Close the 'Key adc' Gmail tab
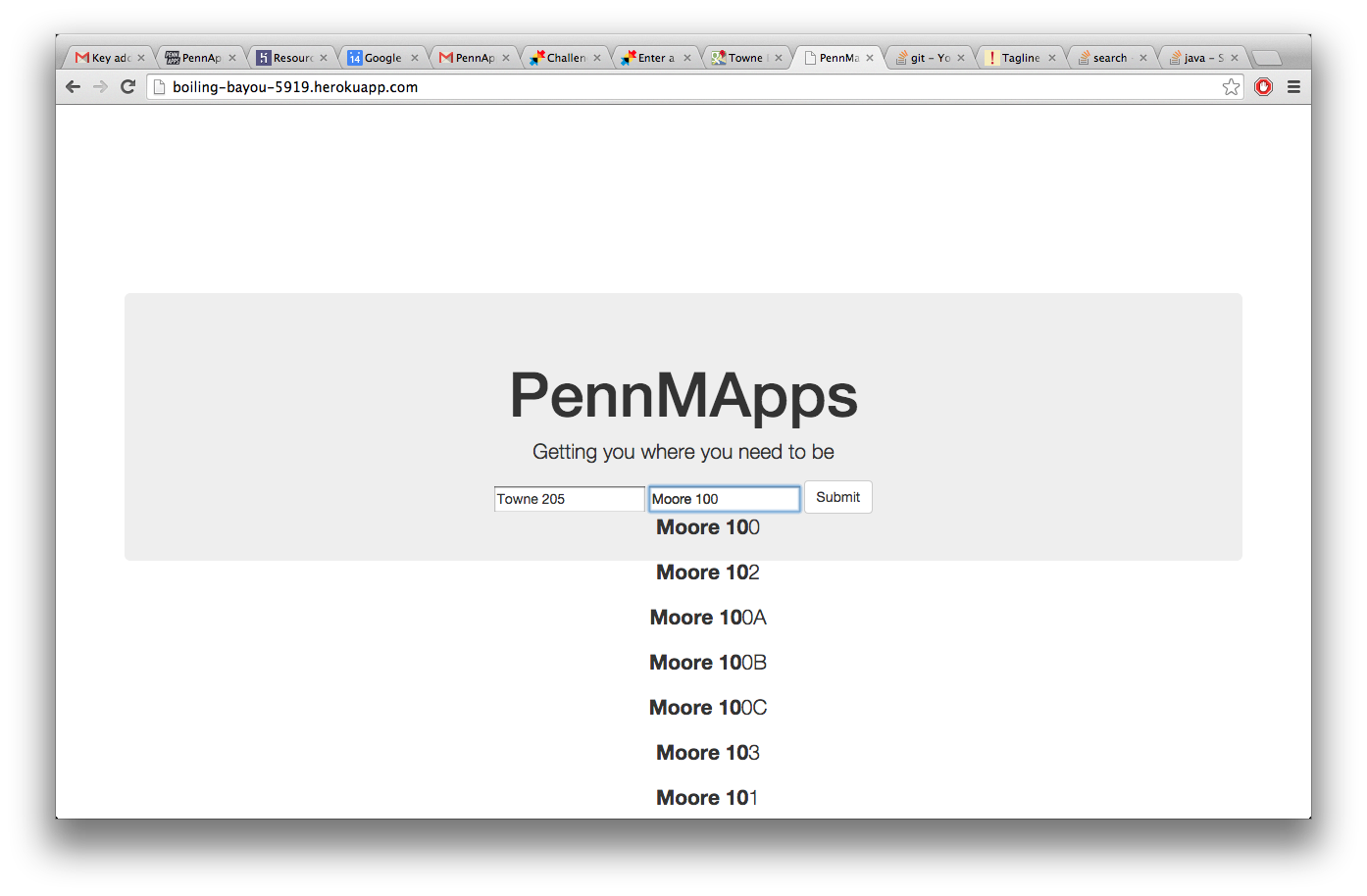The width and height of the screenshot is (1367, 896). (141, 58)
